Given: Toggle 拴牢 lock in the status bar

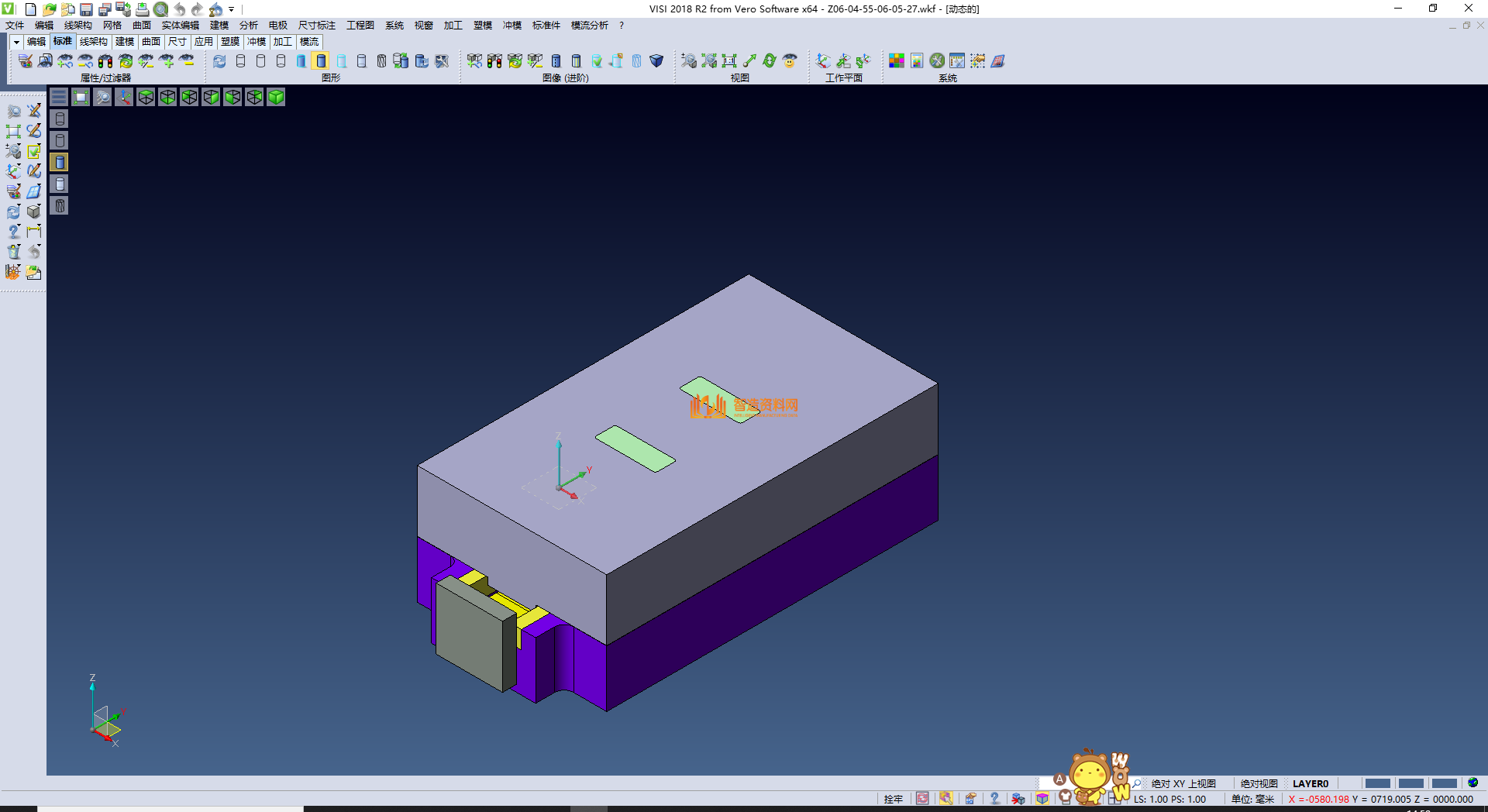Looking at the screenshot, I should [x=894, y=798].
